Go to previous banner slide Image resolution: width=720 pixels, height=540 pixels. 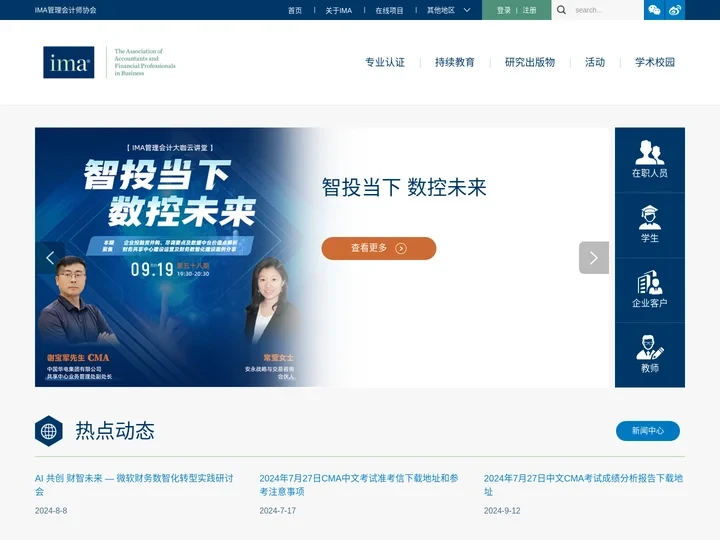[x=50, y=258]
